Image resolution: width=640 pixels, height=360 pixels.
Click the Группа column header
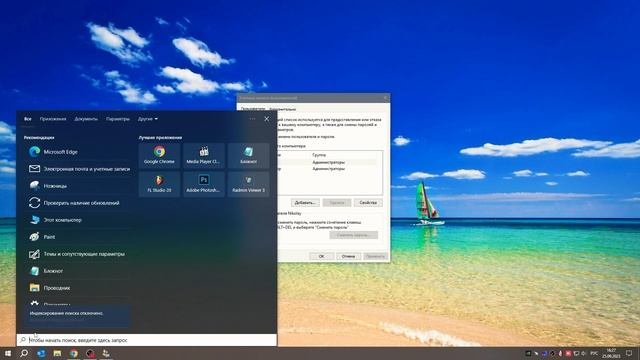(x=319, y=155)
